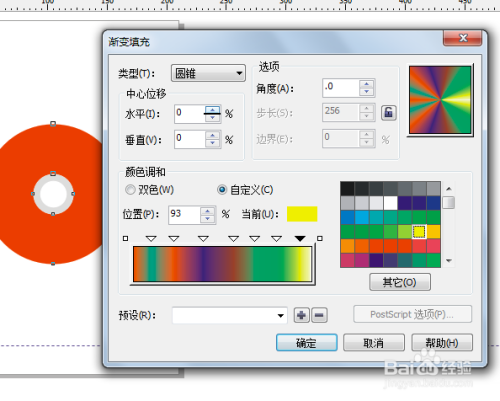Select the fourth hollow gradient marker triangle
Screen dimensions: 500x401
click(x=233, y=238)
